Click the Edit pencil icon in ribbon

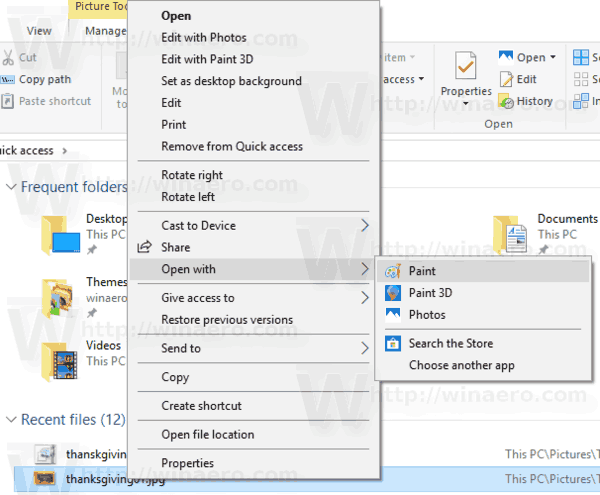(x=506, y=79)
